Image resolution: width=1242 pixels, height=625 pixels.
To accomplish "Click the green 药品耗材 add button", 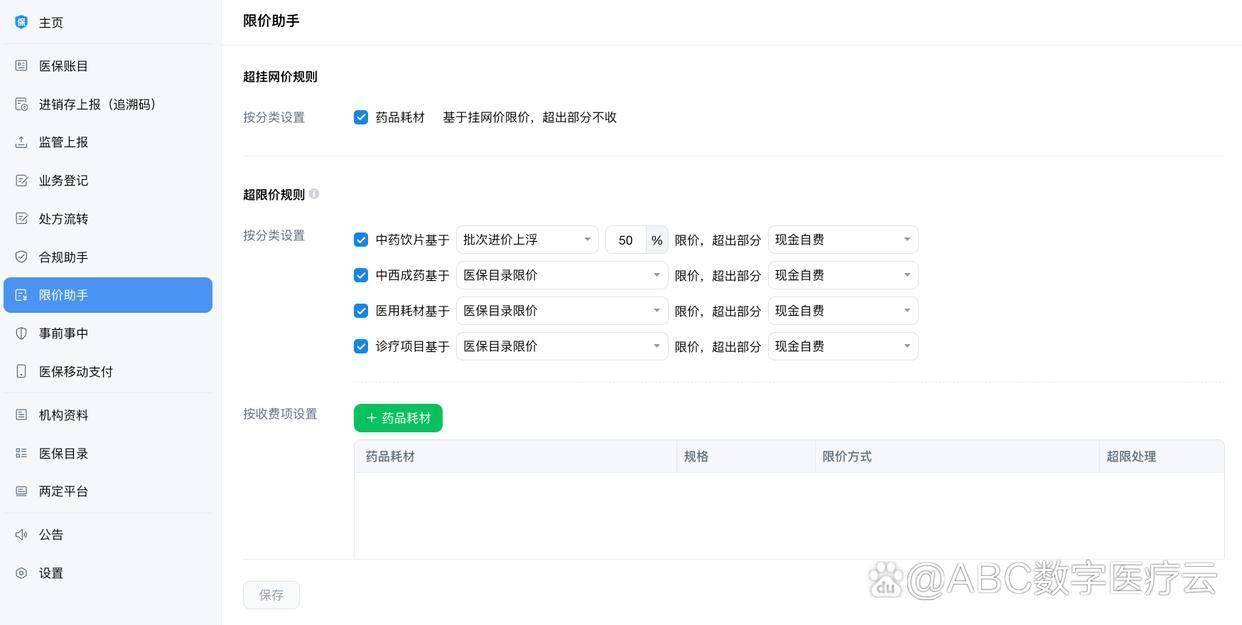I will pyautogui.click(x=398, y=418).
